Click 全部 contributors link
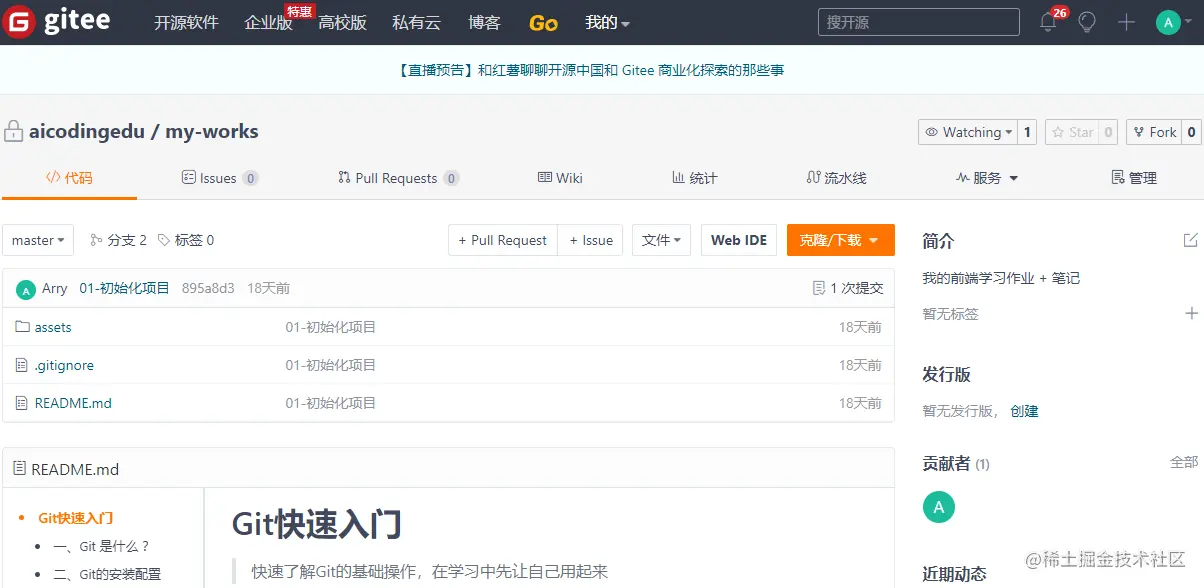 [1184, 462]
